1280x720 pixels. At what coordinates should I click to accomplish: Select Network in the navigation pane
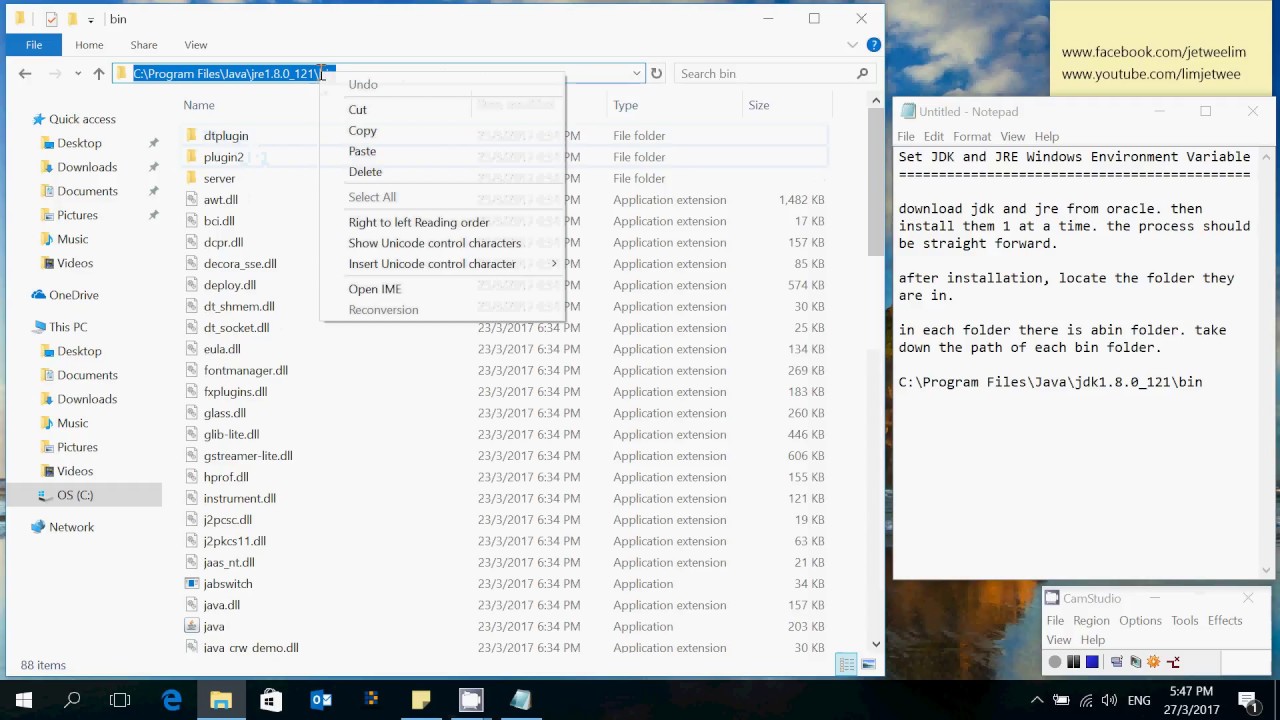(x=71, y=527)
